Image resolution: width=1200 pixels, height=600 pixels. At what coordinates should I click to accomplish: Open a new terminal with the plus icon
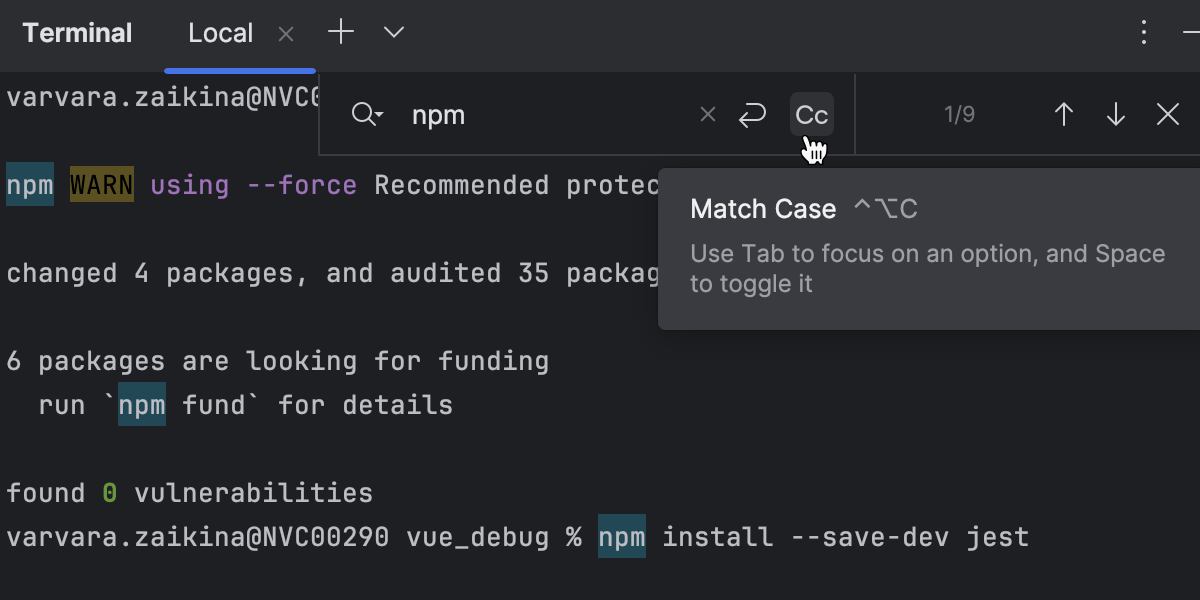(341, 32)
